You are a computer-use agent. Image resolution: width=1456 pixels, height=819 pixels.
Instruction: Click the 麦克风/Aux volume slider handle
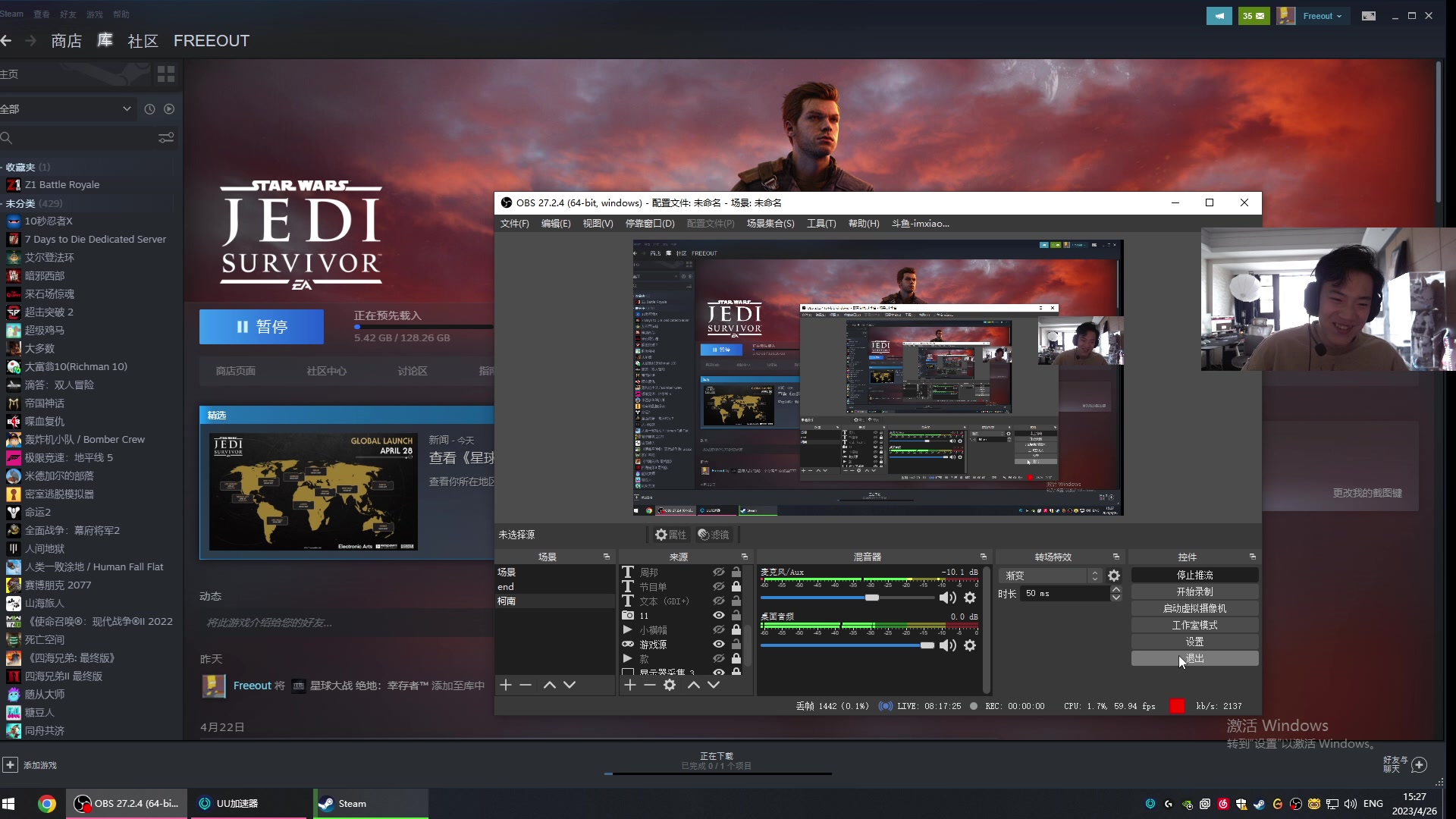872,598
